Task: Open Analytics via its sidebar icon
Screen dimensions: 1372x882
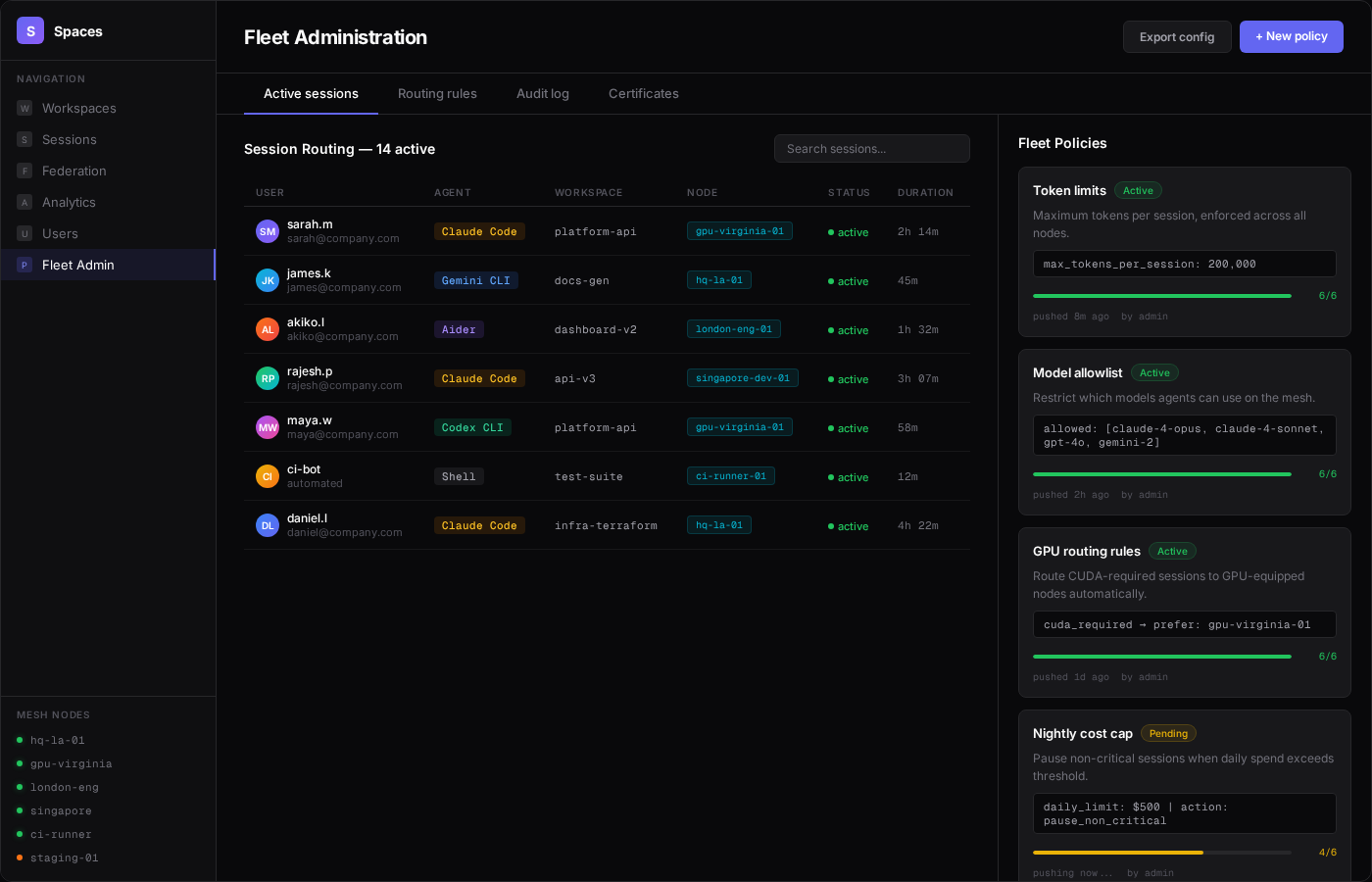Action: pos(24,202)
